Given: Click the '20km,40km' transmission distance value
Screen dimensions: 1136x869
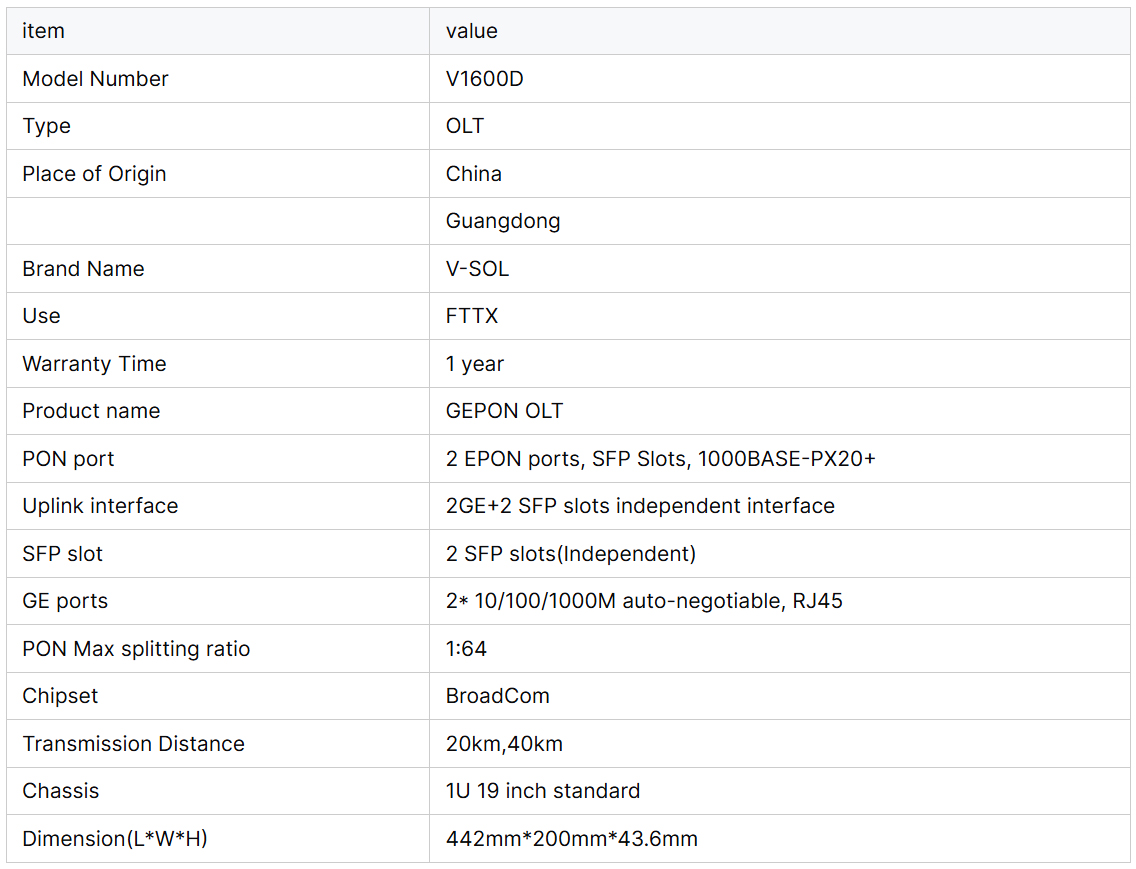Looking at the screenshot, I should (x=504, y=744).
